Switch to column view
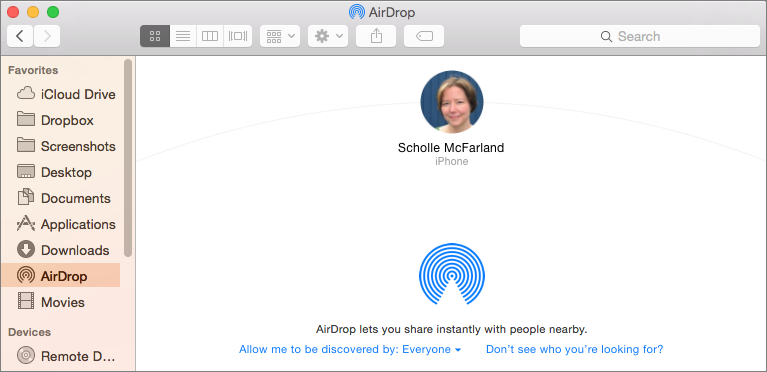Viewport: 767px width, 372px height. 210,36
